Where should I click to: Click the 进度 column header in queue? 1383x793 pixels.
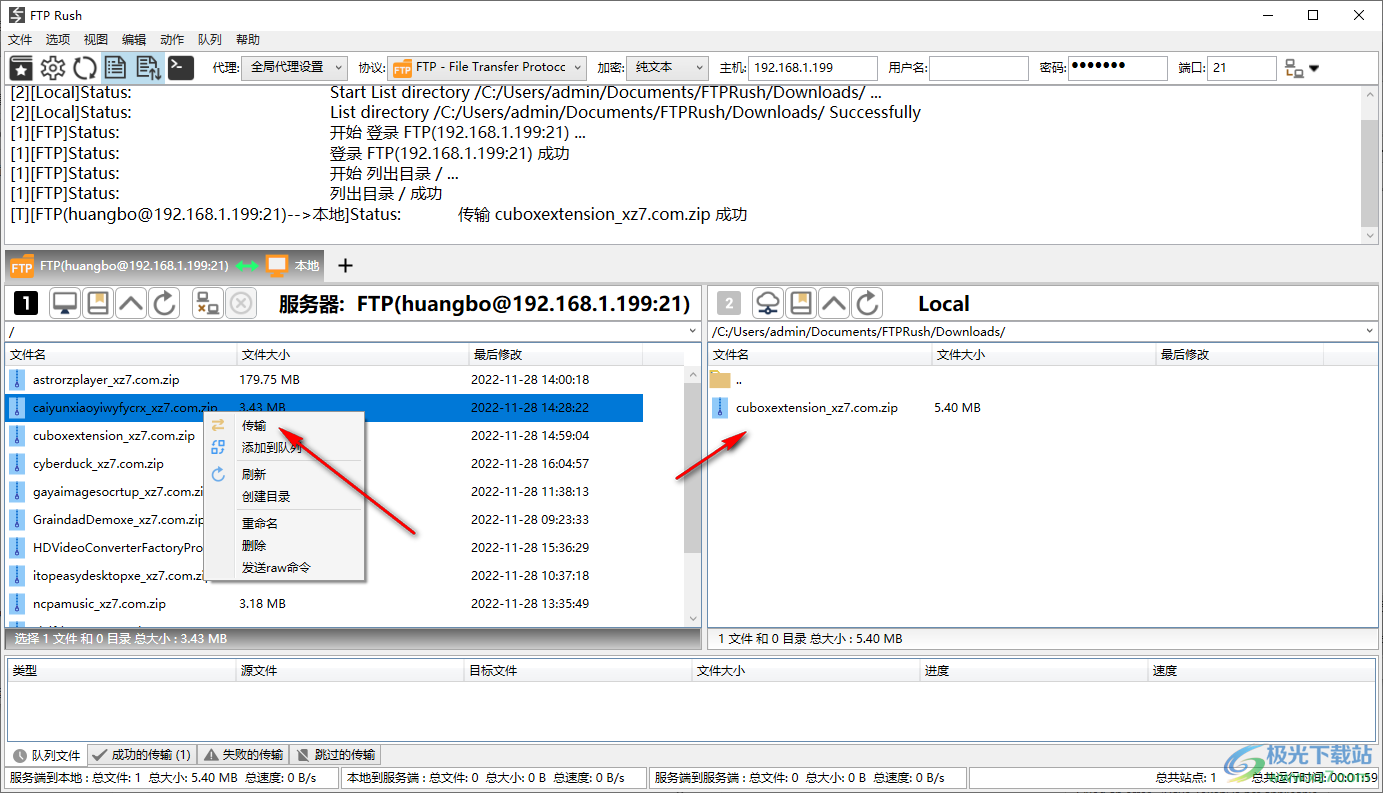coord(1033,671)
